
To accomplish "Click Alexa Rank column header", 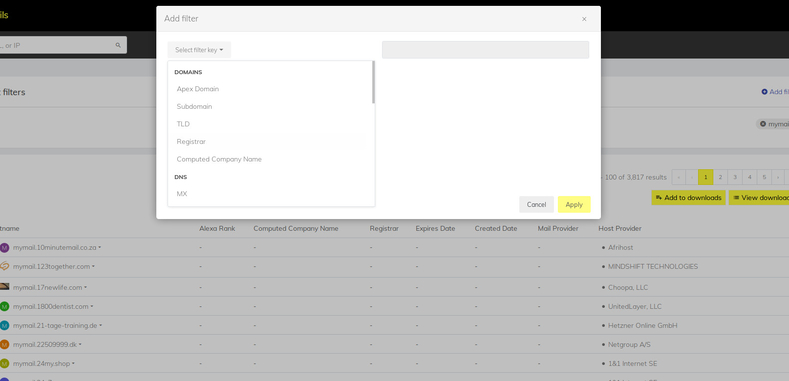I will (217, 228).
